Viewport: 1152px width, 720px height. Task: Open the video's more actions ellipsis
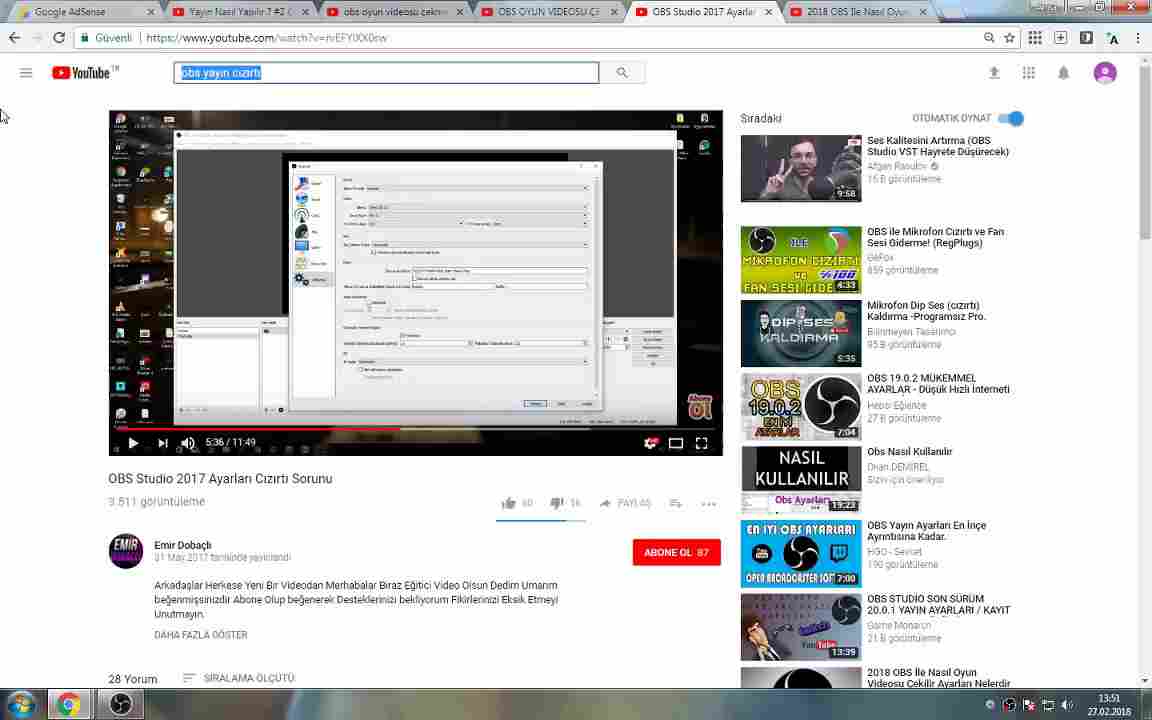[x=708, y=504]
